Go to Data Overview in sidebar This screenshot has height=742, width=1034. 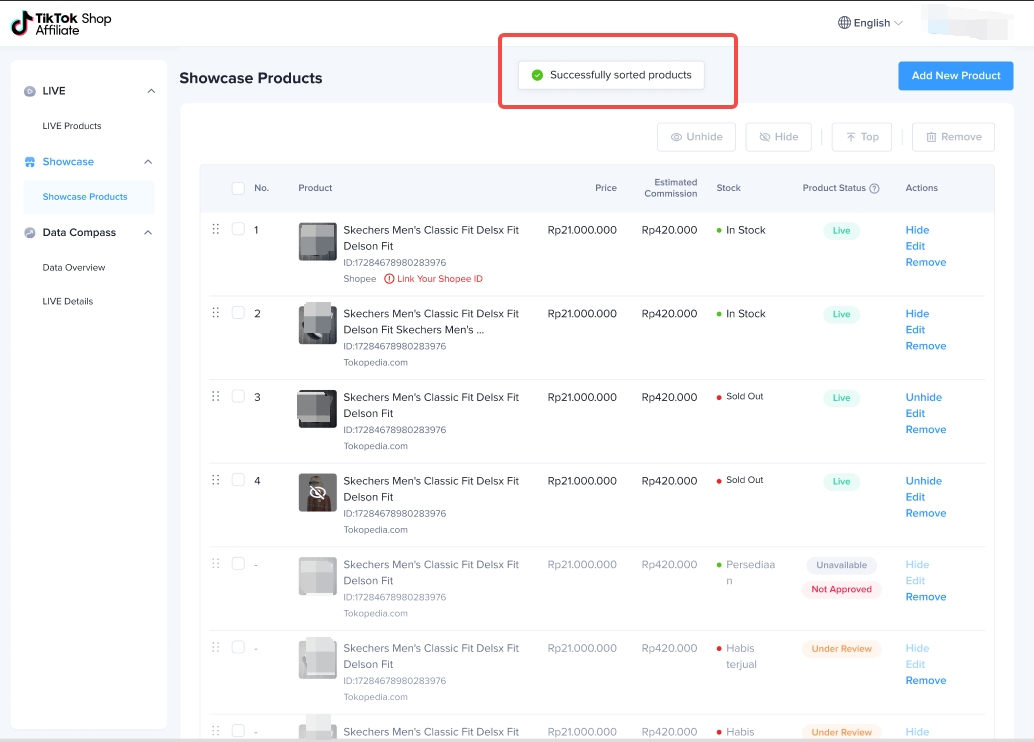click(74, 268)
